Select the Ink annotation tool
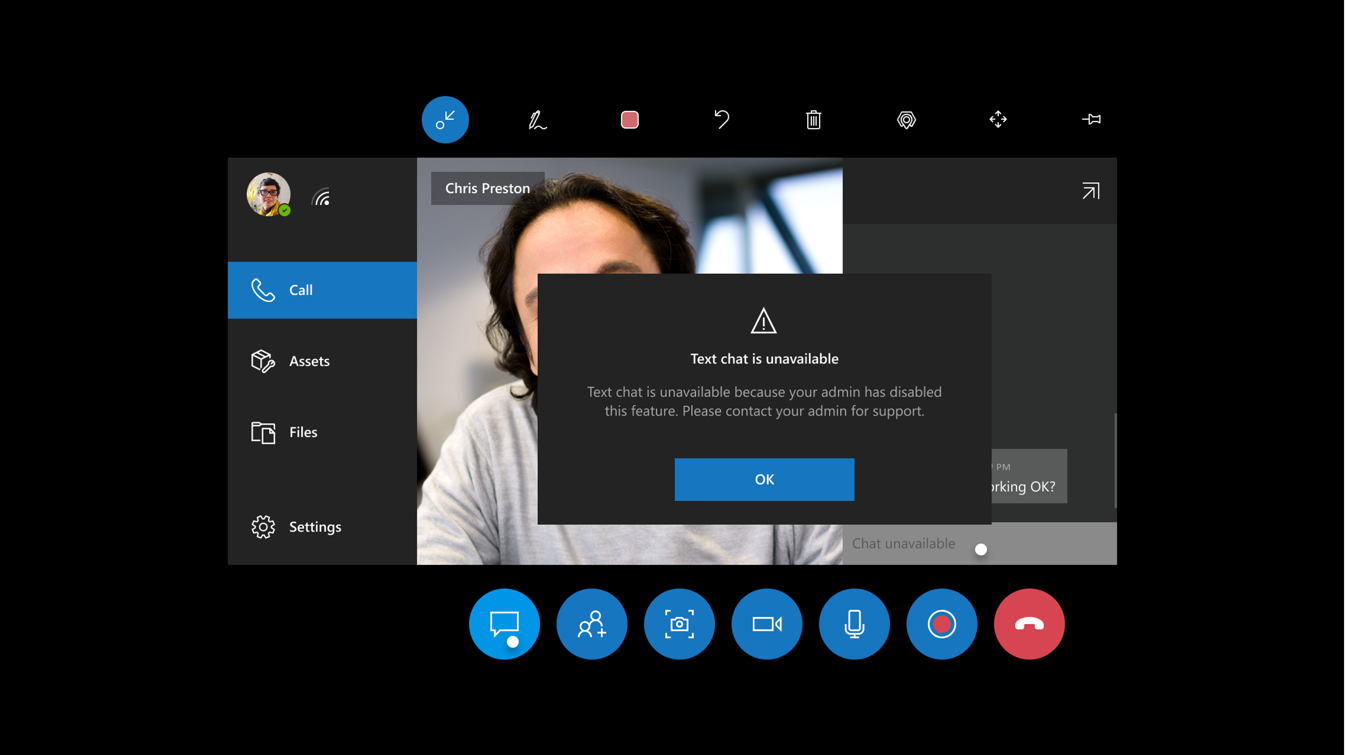 click(536, 119)
